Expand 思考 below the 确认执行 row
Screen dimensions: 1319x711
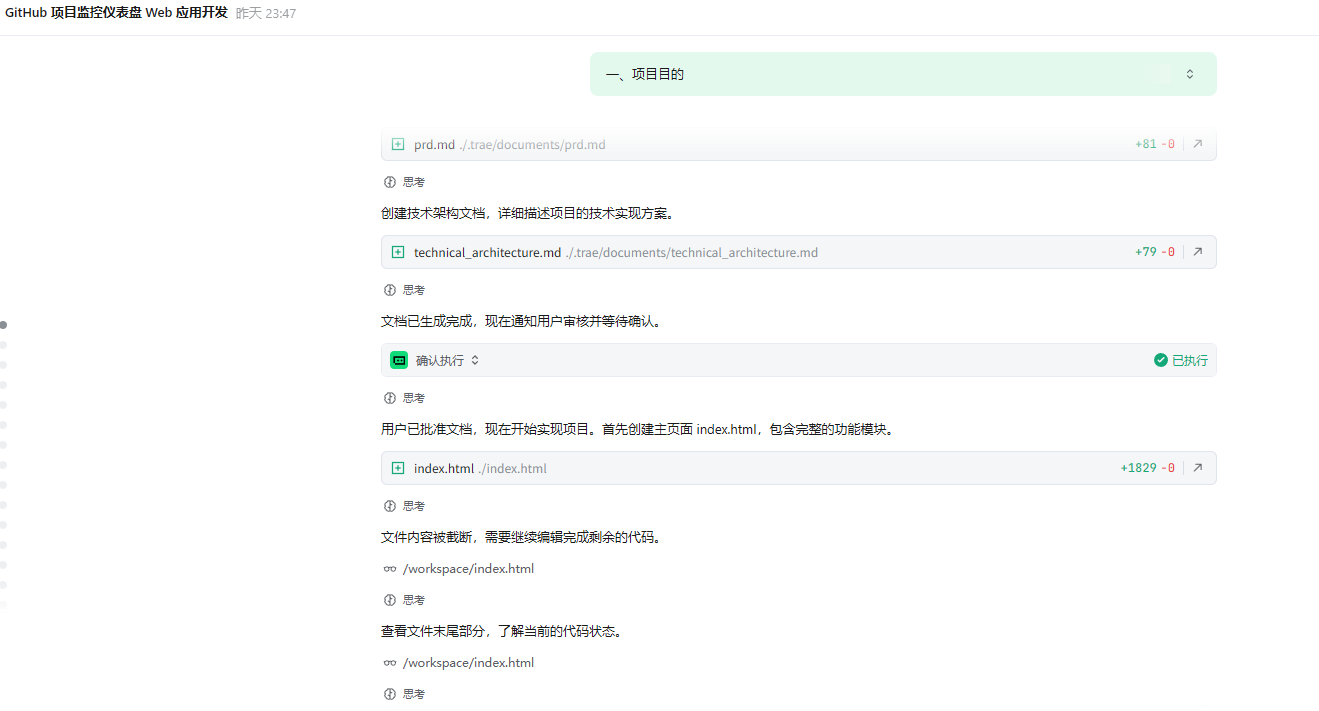(x=404, y=398)
